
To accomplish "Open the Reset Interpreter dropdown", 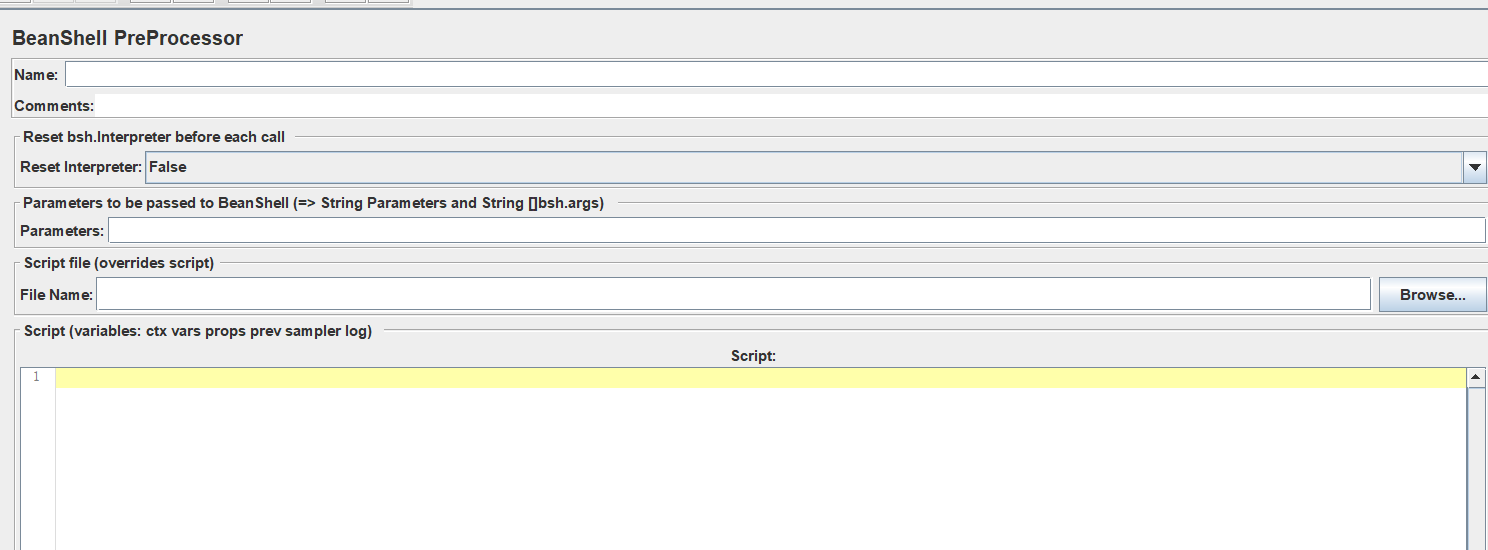I will [816, 167].
